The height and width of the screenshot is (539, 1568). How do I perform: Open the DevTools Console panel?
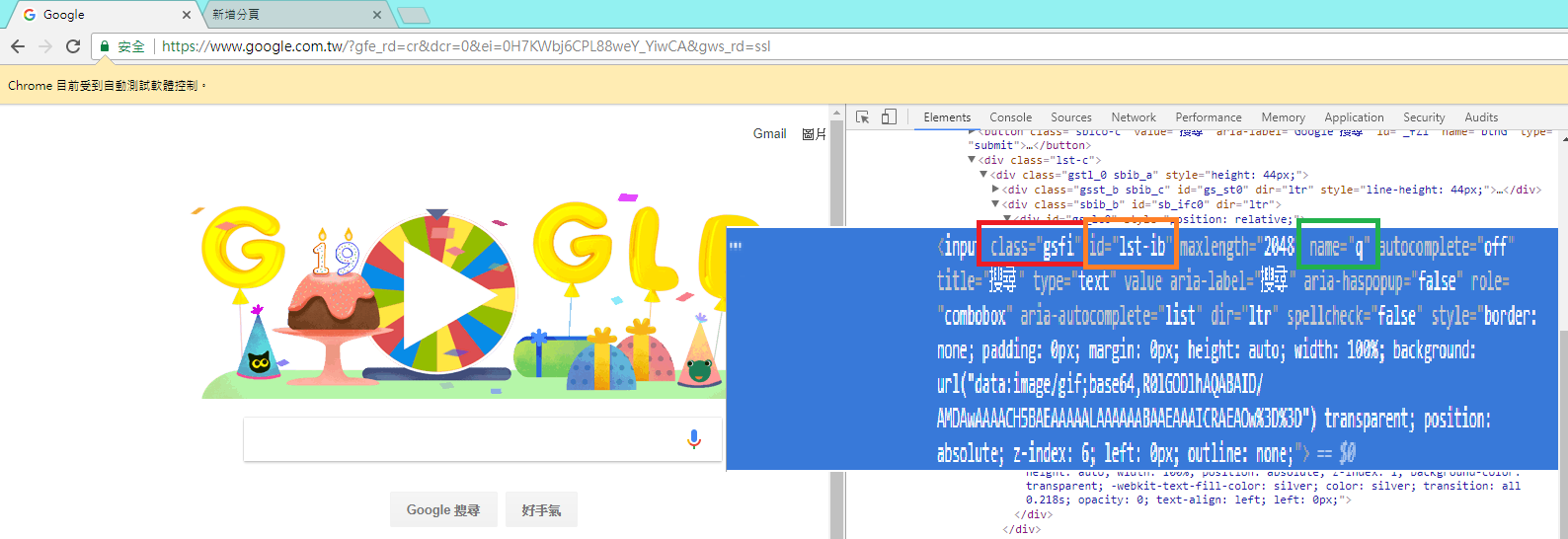pos(1010,116)
